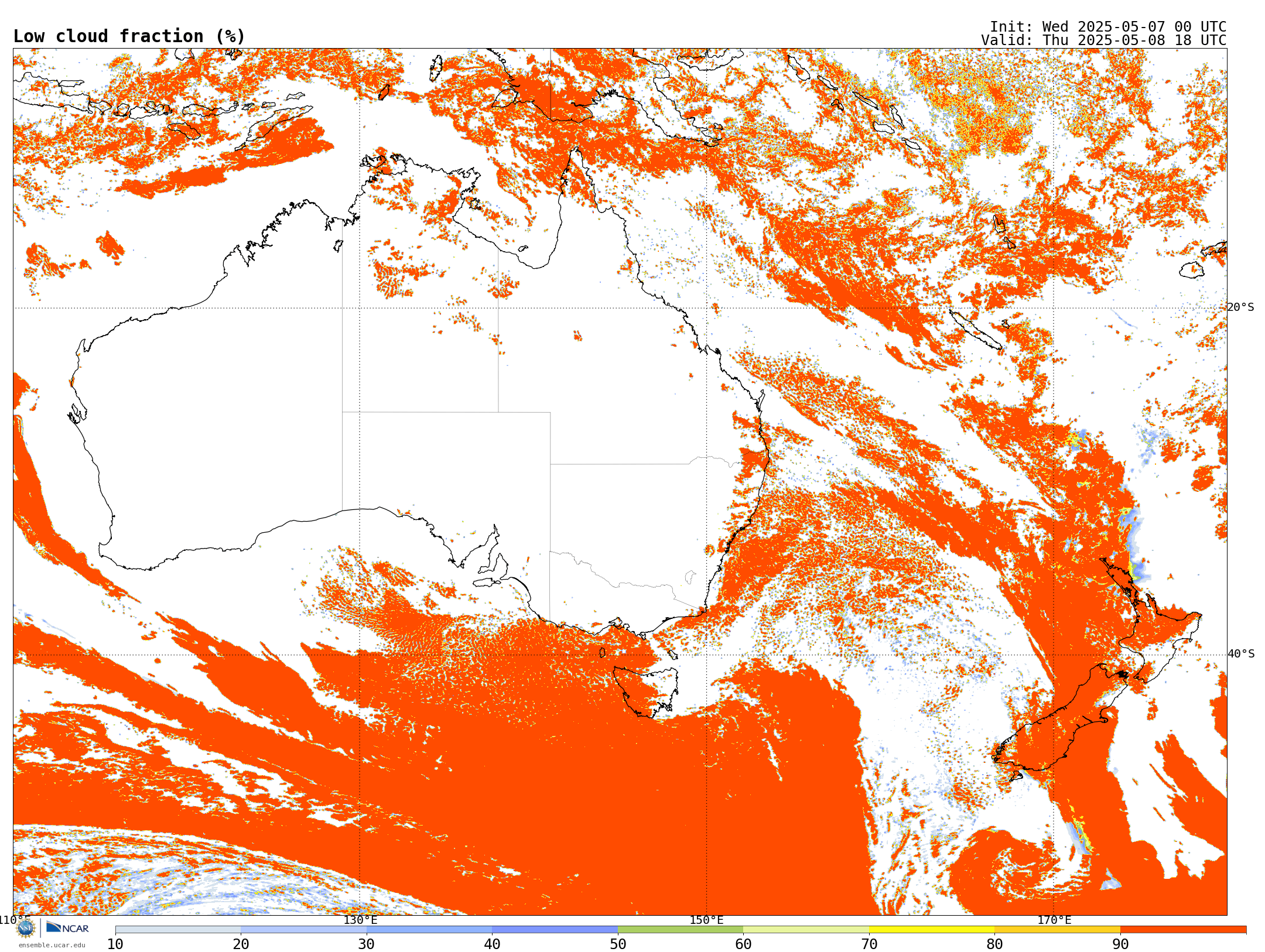This screenshot has height=952, width=1265.
Task: Click New Caledonia island outline
Action: coord(975,329)
